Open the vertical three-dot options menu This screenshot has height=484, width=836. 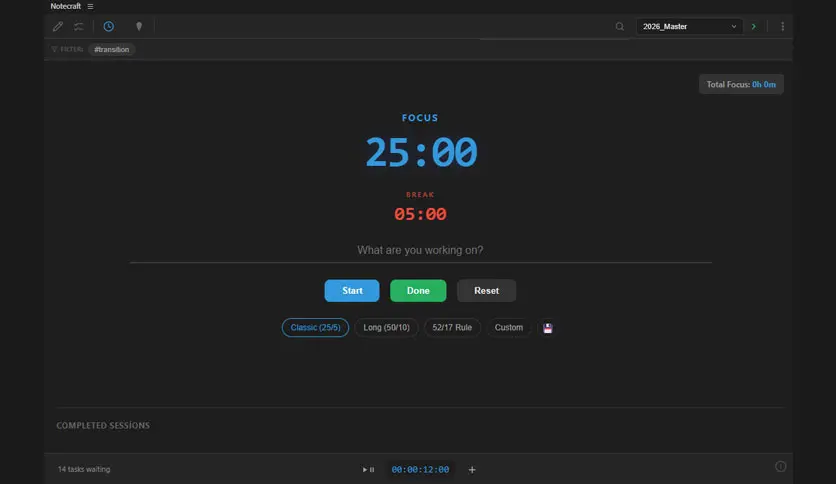tap(782, 26)
